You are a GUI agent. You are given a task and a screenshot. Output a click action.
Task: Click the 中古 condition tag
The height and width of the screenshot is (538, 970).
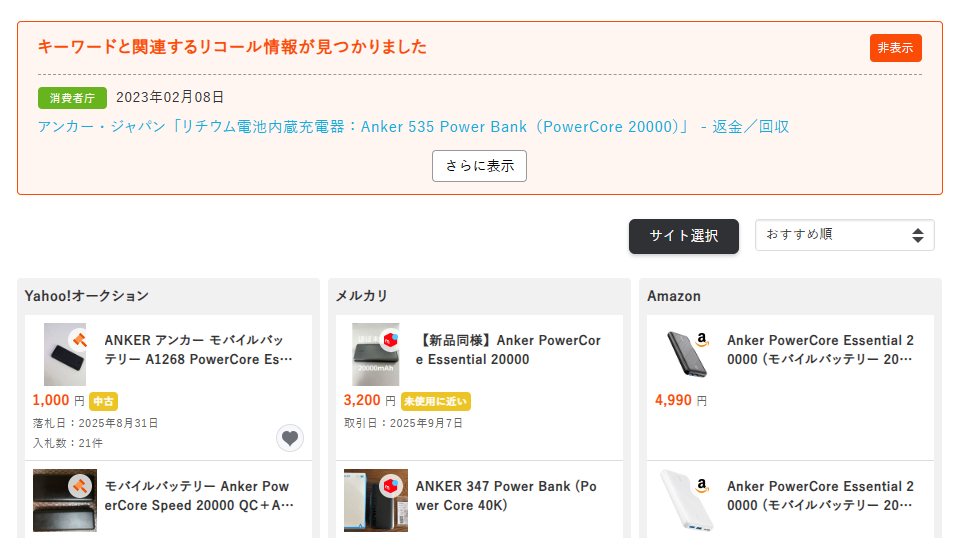(x=103, y=401)
